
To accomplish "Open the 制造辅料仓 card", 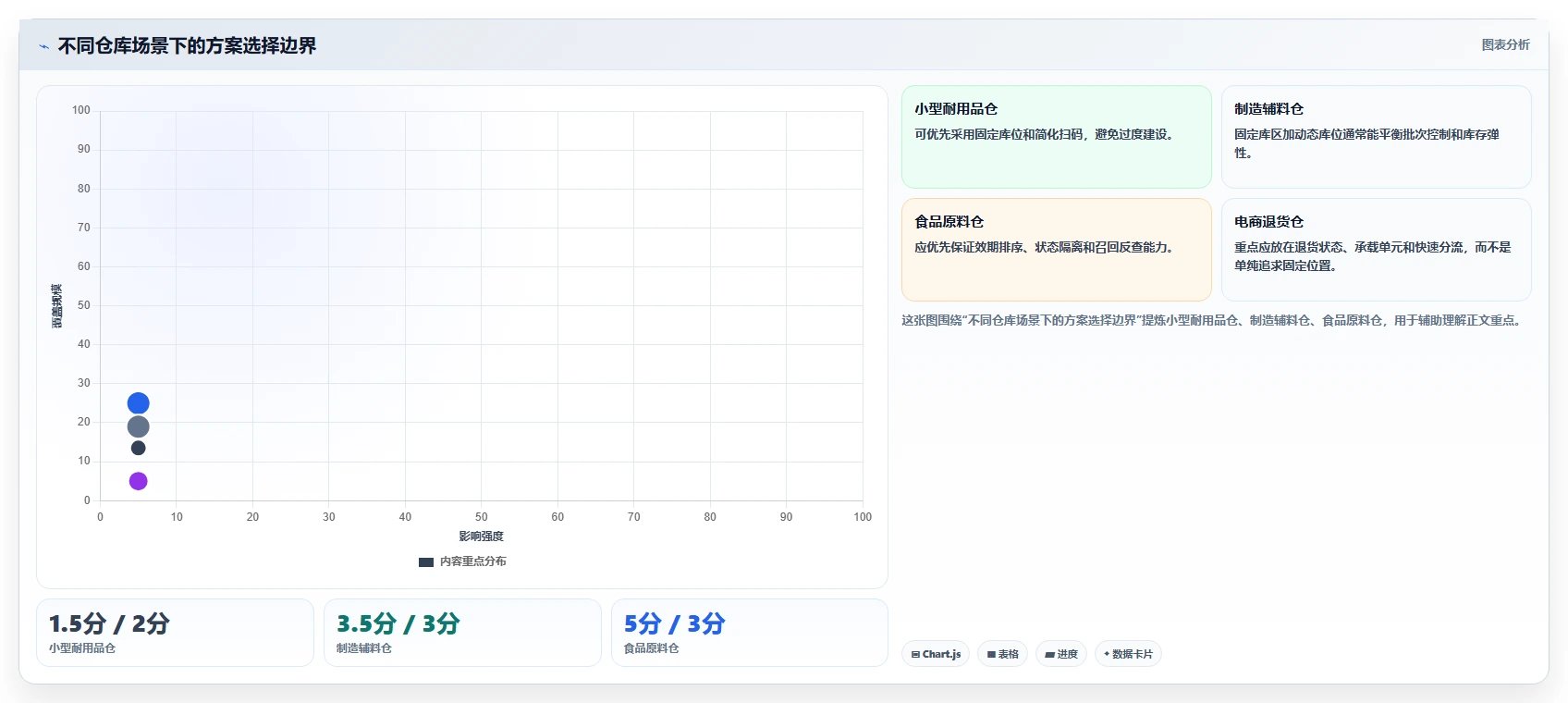I will click(1376, 137).
